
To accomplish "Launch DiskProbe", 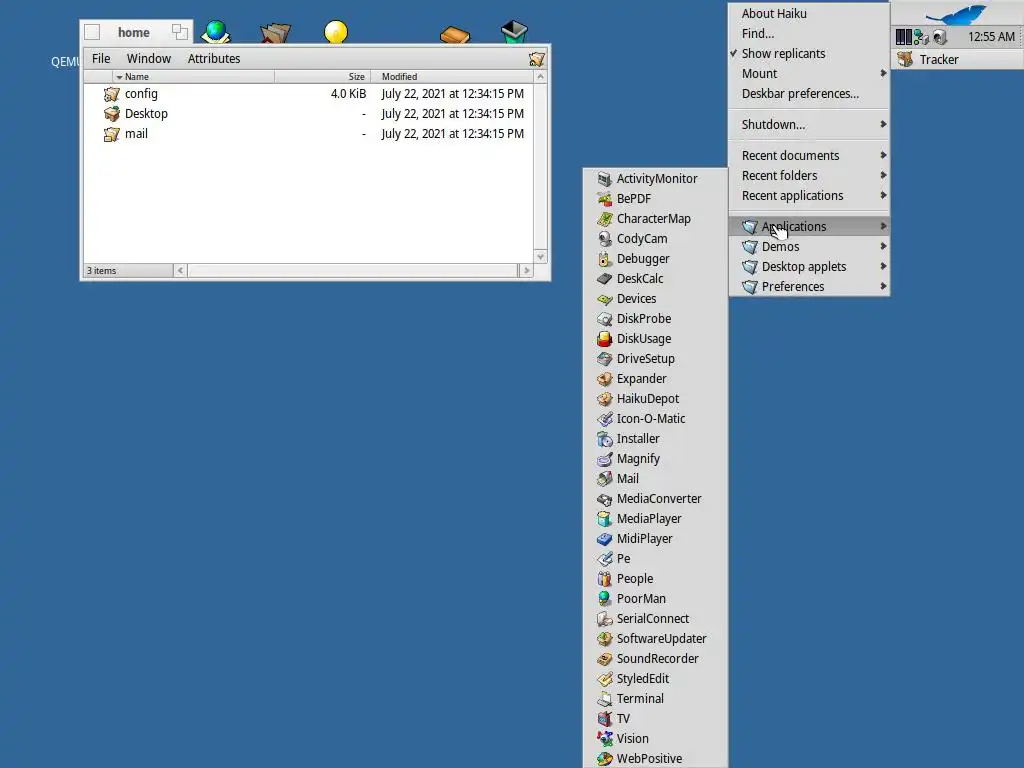I will (655, 319).
